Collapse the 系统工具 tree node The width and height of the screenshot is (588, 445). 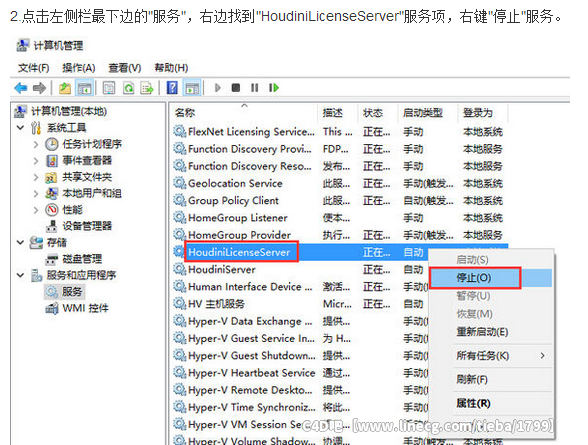[21, 128]
